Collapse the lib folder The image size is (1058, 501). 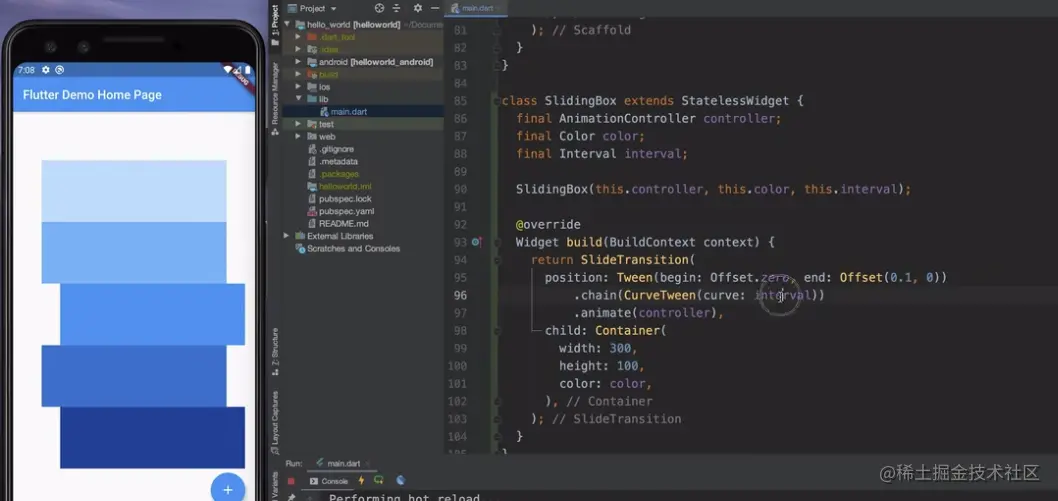[298, 99]
